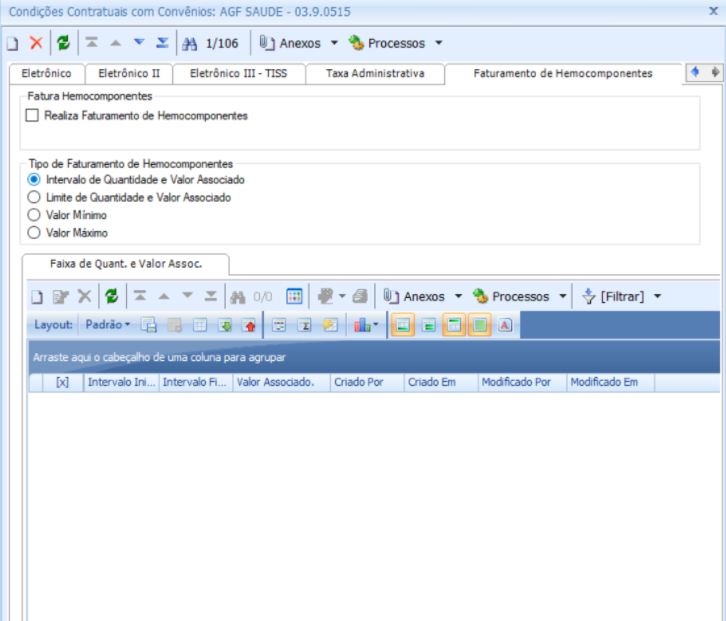
Task: Toggle the full green grid view button
Action: tap(479, 325)
